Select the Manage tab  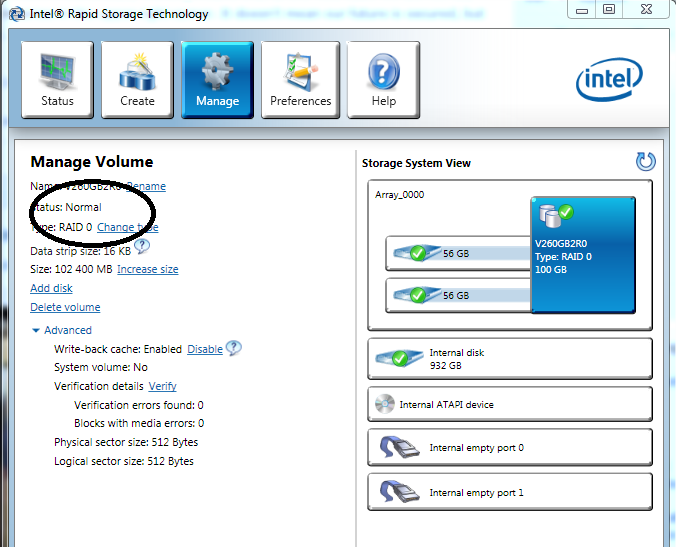pyautogui.click(x=217, y=79)
